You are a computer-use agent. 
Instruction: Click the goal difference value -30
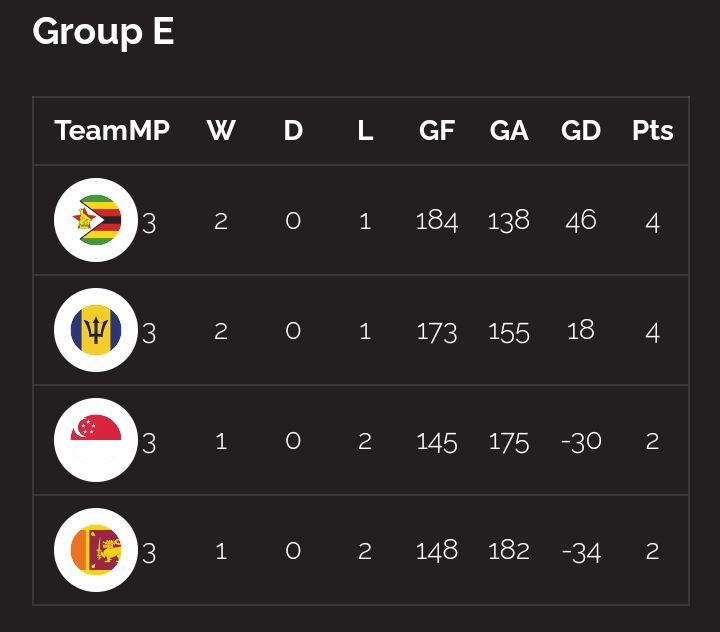[581, 441]
